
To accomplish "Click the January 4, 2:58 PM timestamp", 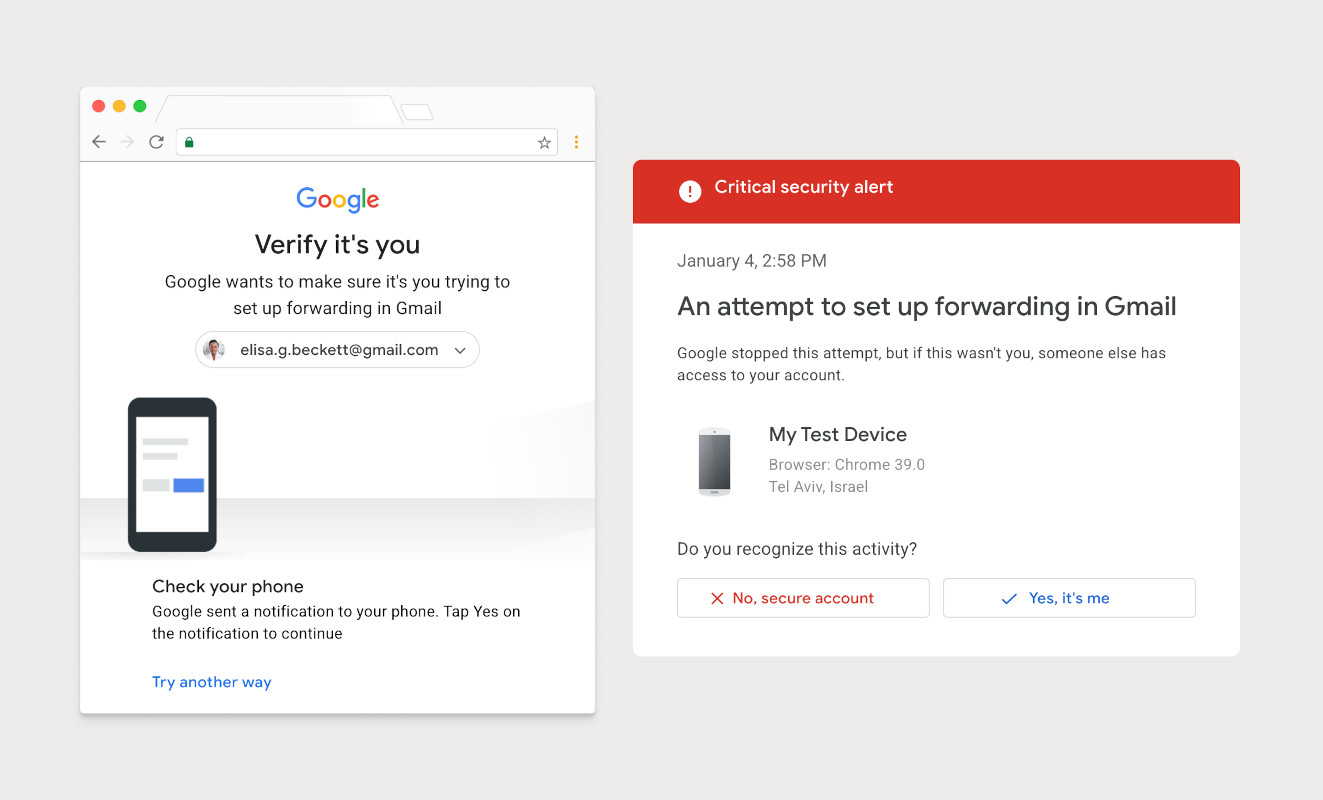I will pyautogui.click(x=752, y=261).
